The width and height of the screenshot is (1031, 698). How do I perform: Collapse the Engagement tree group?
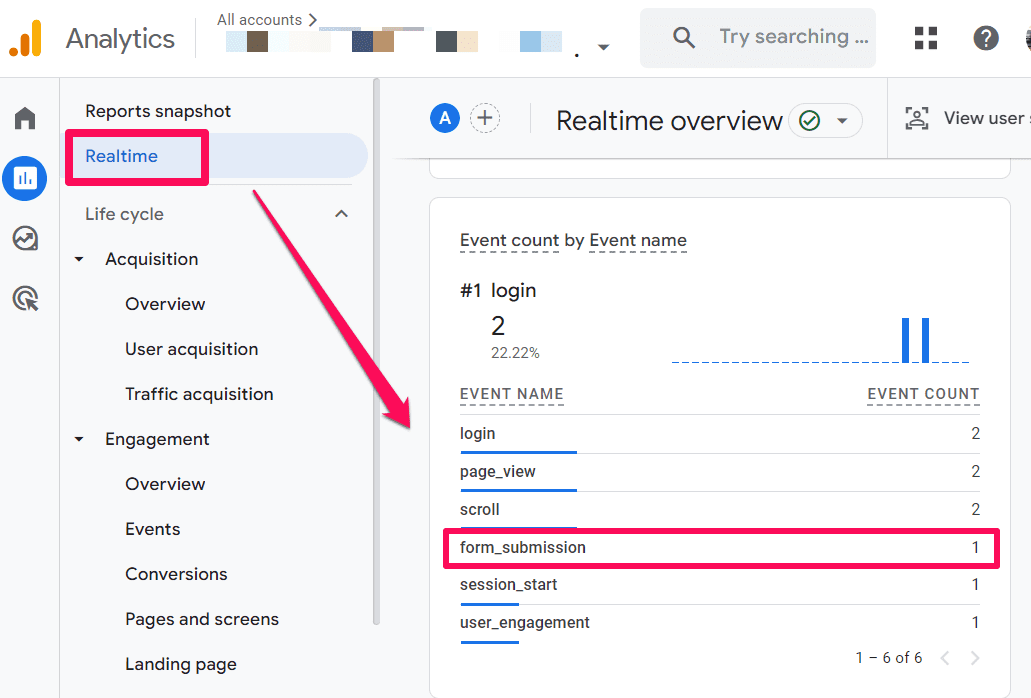(x=80, y=440)
